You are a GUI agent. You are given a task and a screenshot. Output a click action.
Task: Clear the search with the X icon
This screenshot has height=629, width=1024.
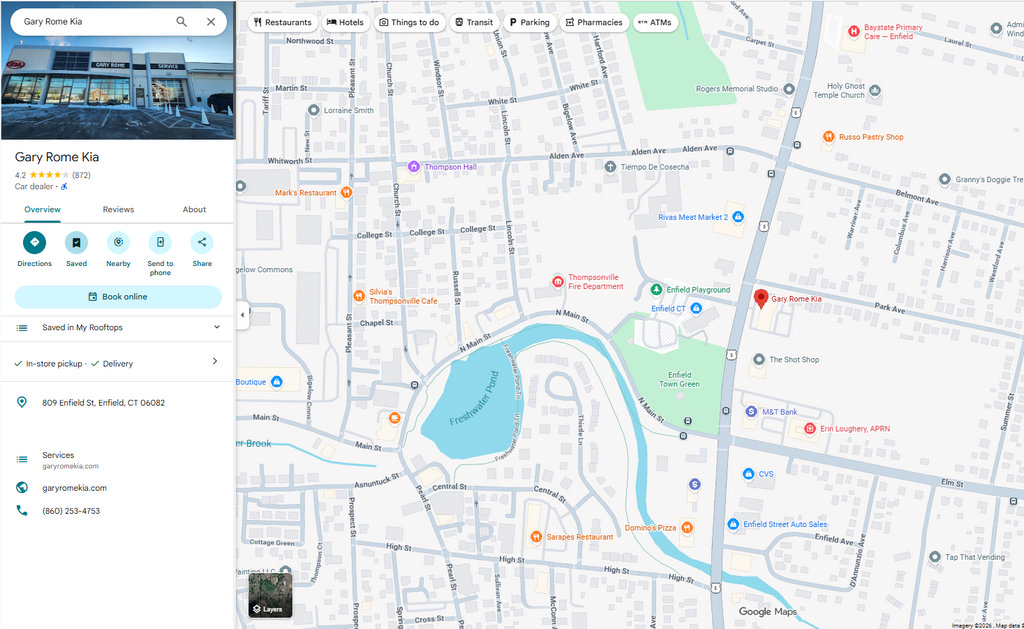click(x=211, y=22)
